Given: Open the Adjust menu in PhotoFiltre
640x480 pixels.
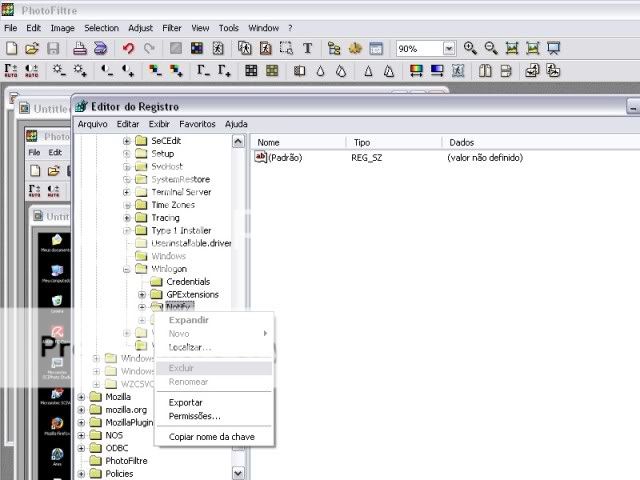Looking at the screenshot, I should click(140, 28).
